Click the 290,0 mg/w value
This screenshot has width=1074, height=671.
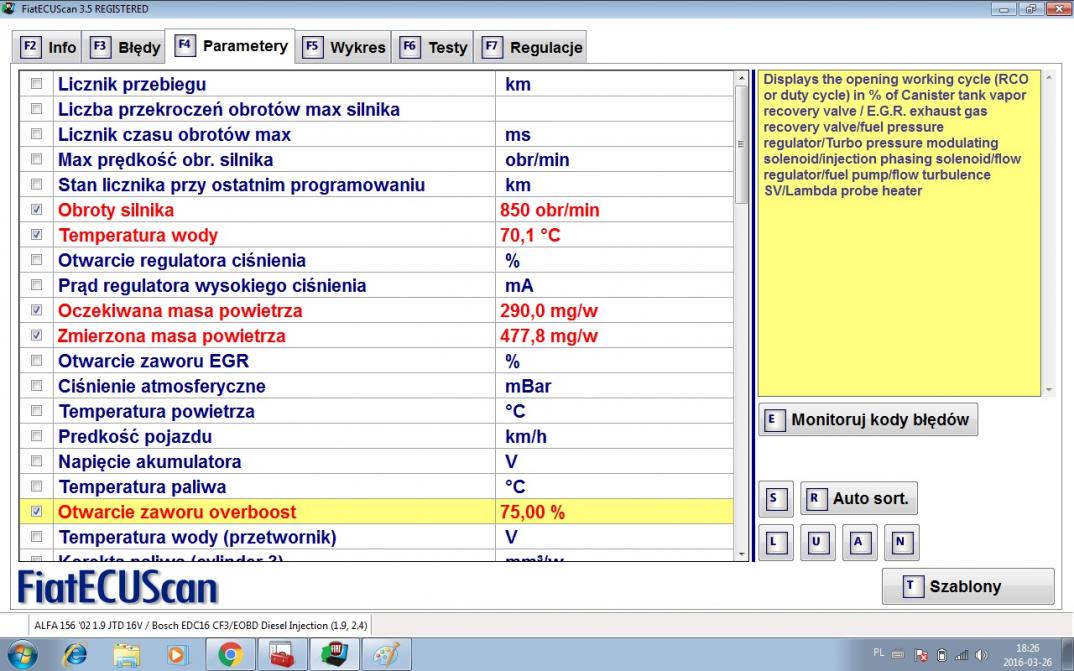(549, 311)
